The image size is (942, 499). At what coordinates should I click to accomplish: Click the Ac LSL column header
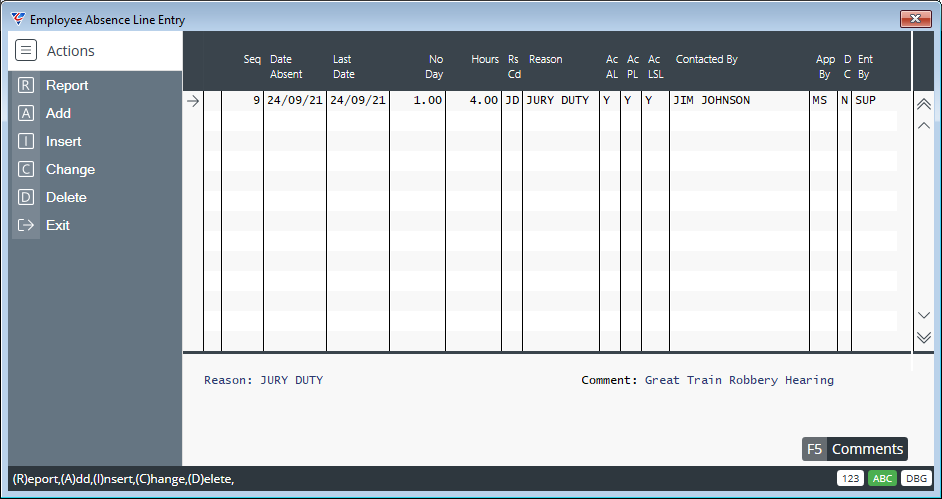pyautogui.click(x=655, y=67)
